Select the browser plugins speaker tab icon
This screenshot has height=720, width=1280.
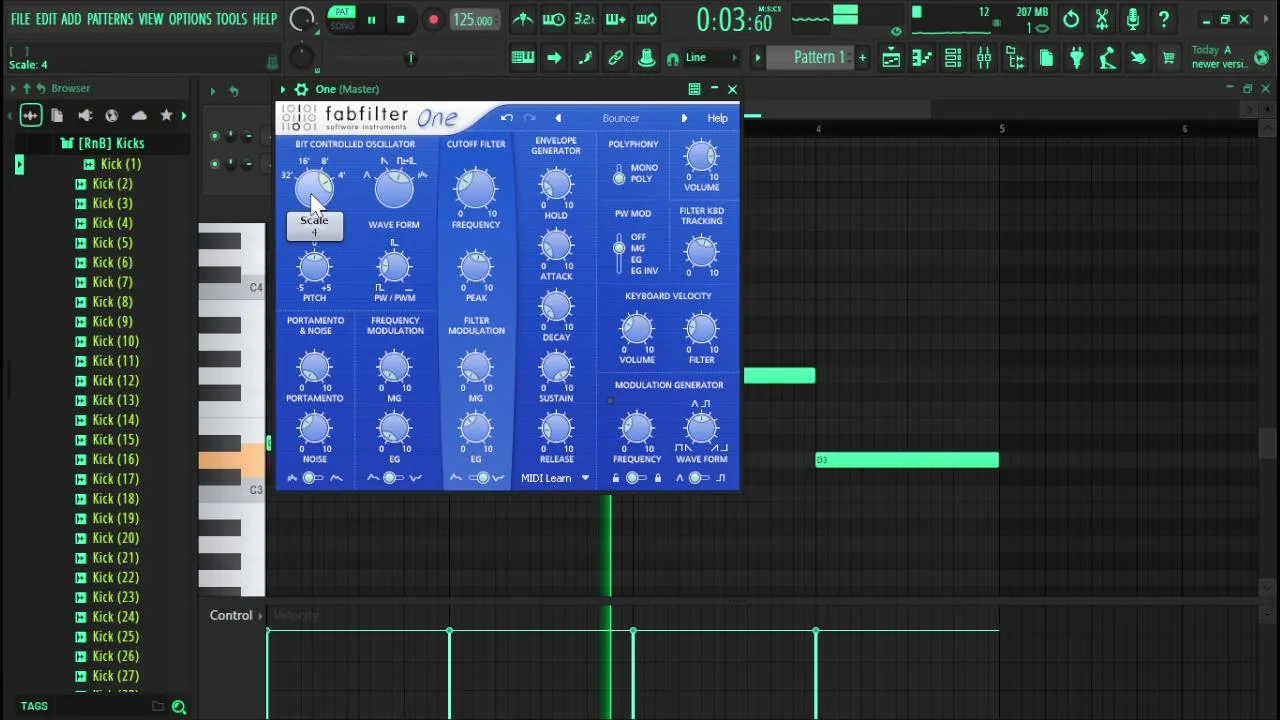pos(85,115)
